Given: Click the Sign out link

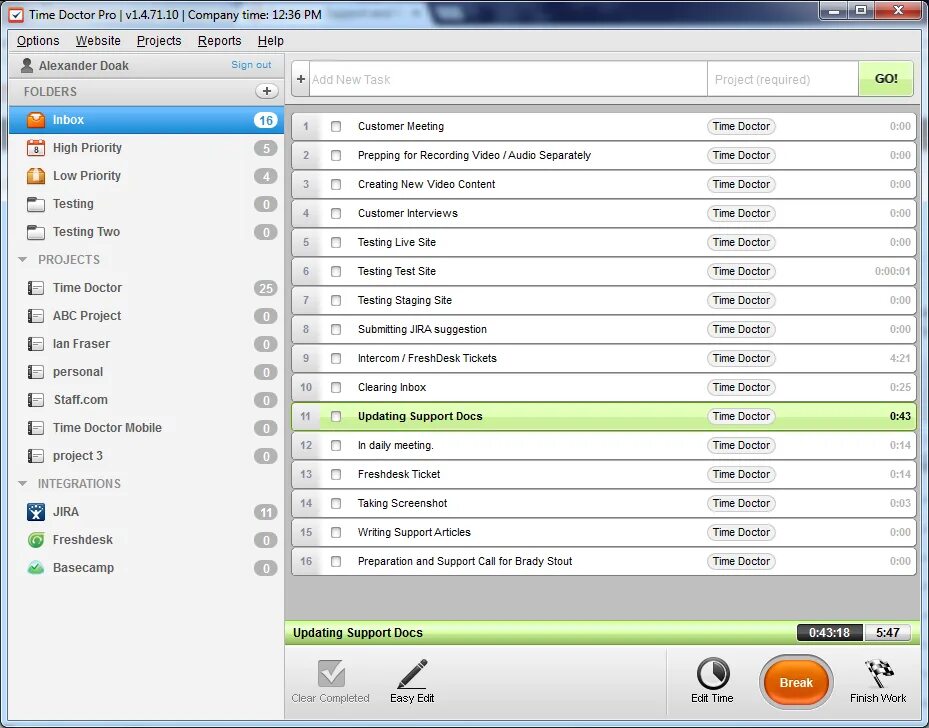Looking at the screenshot, I should click(x=251, y=65).
